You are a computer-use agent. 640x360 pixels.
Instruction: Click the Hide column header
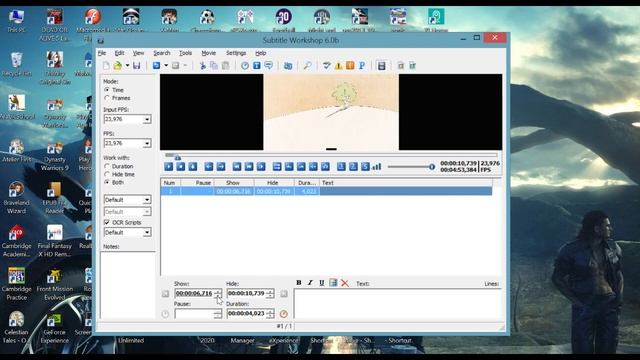click(274, 183)
